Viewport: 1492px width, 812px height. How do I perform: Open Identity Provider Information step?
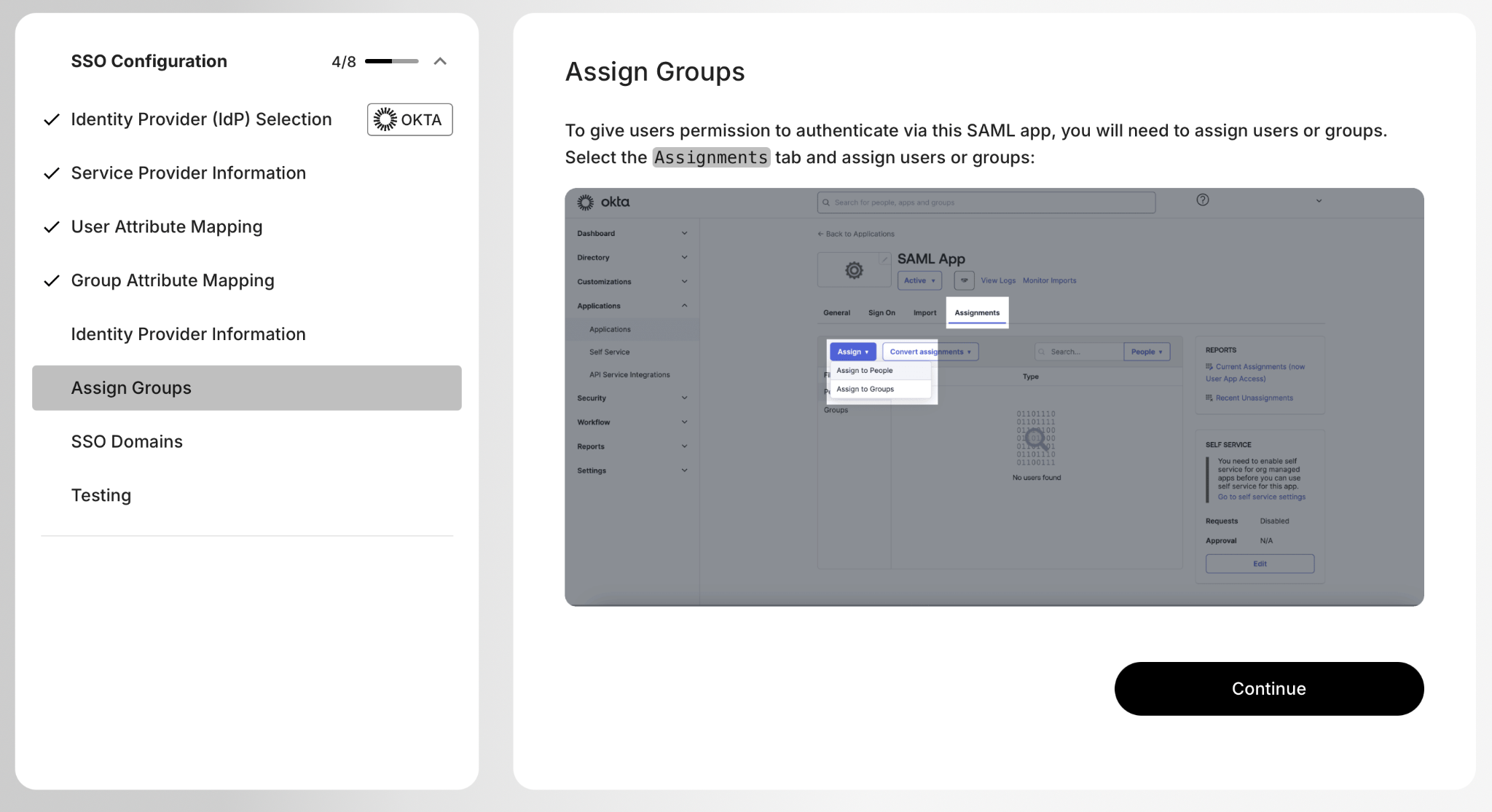click(x=188, y=334)
